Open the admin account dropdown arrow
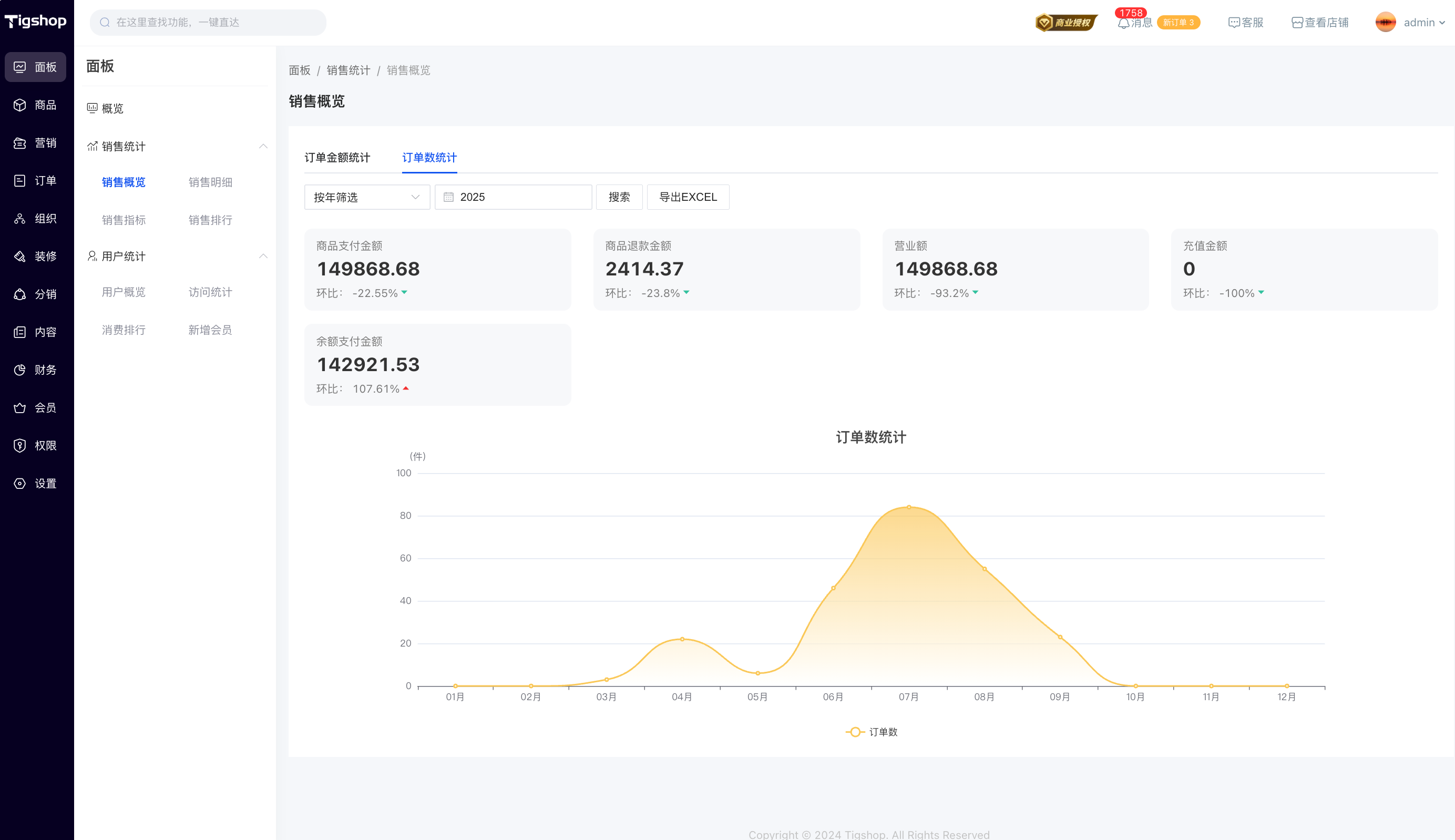Viewport: 1455px width, 840px height. [1442, 23]
